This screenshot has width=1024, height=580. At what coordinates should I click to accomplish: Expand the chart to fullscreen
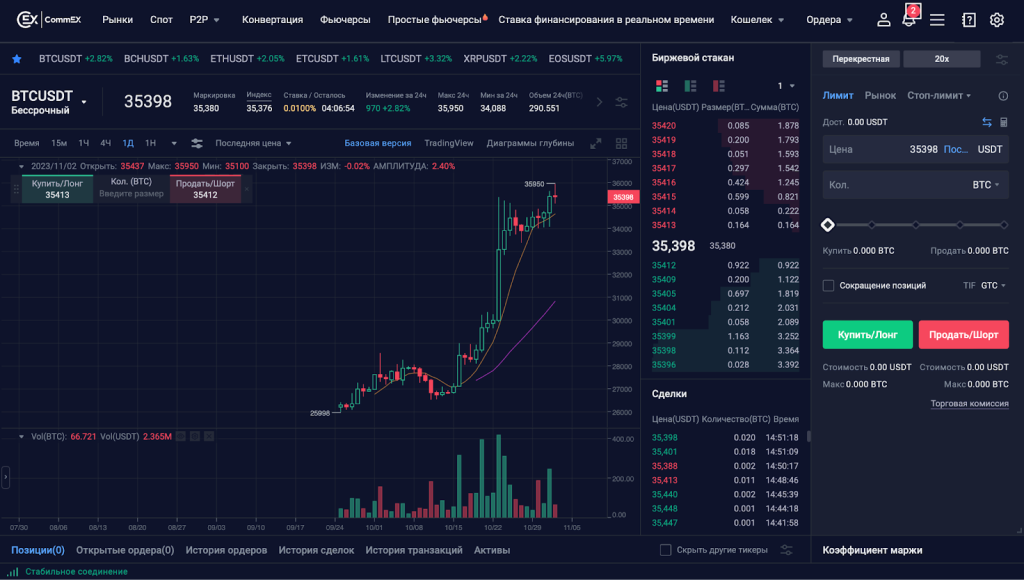point(596,143)
